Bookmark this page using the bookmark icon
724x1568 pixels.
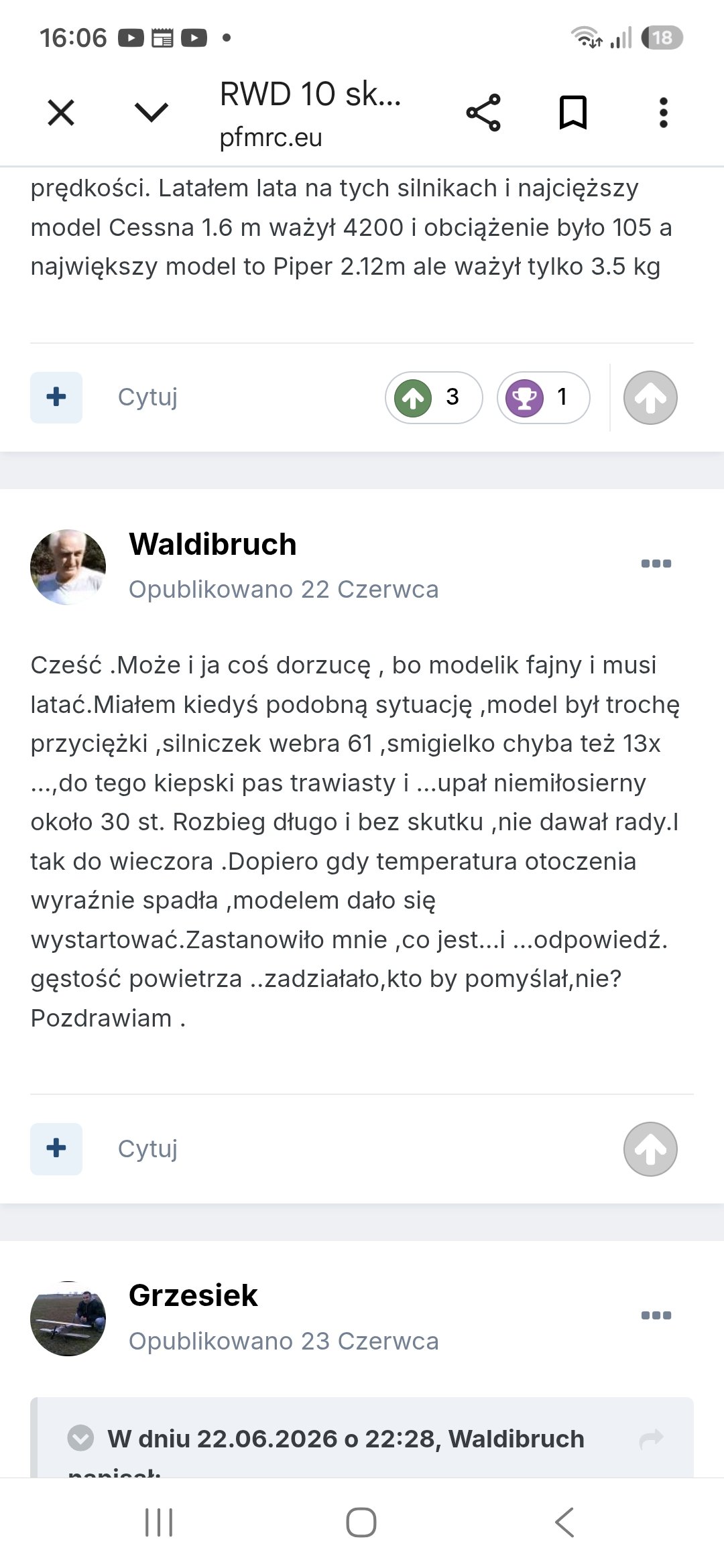point(573,113)
